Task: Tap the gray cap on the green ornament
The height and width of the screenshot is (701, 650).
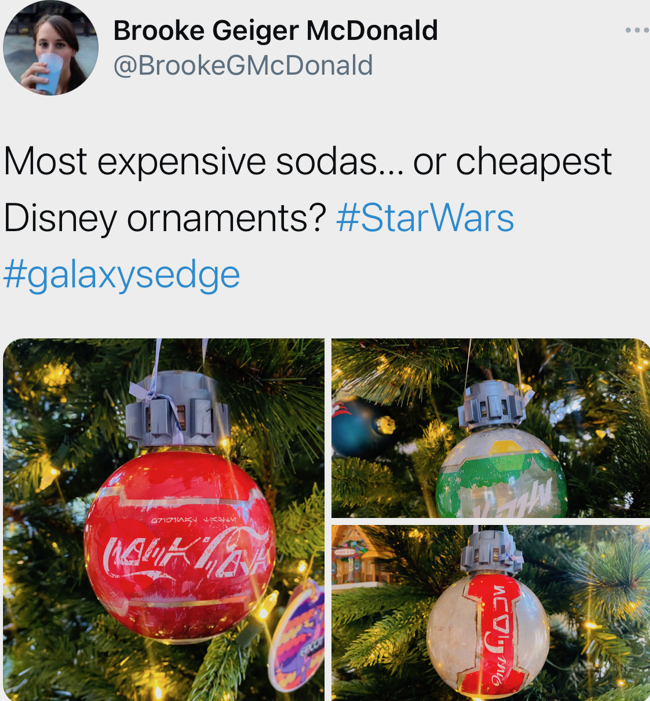Action: pyautogui.click(x=492, y=405)
